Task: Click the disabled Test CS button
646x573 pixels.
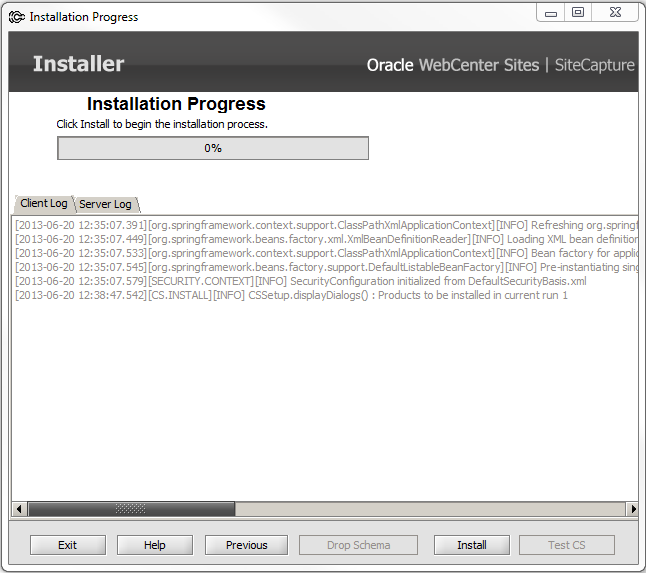Action: pos(566,545)
